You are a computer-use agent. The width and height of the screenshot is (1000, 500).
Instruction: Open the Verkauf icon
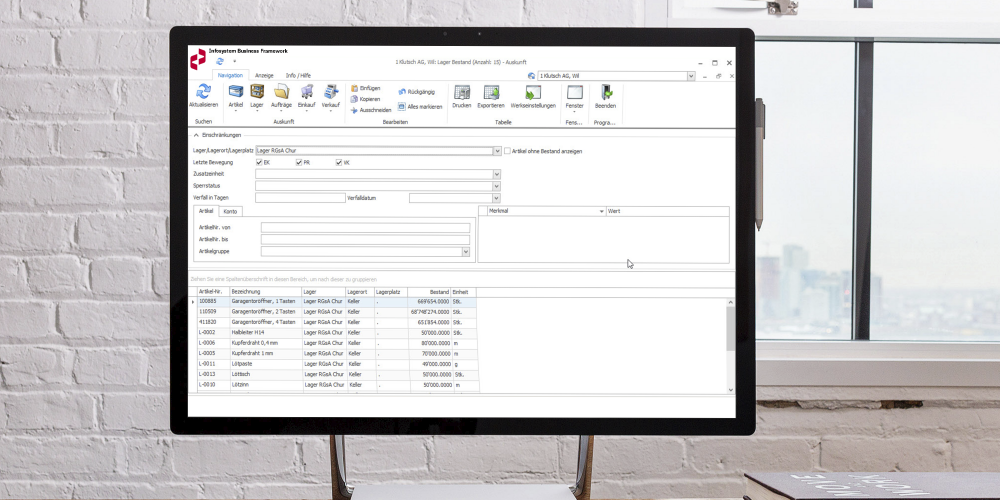330,91
